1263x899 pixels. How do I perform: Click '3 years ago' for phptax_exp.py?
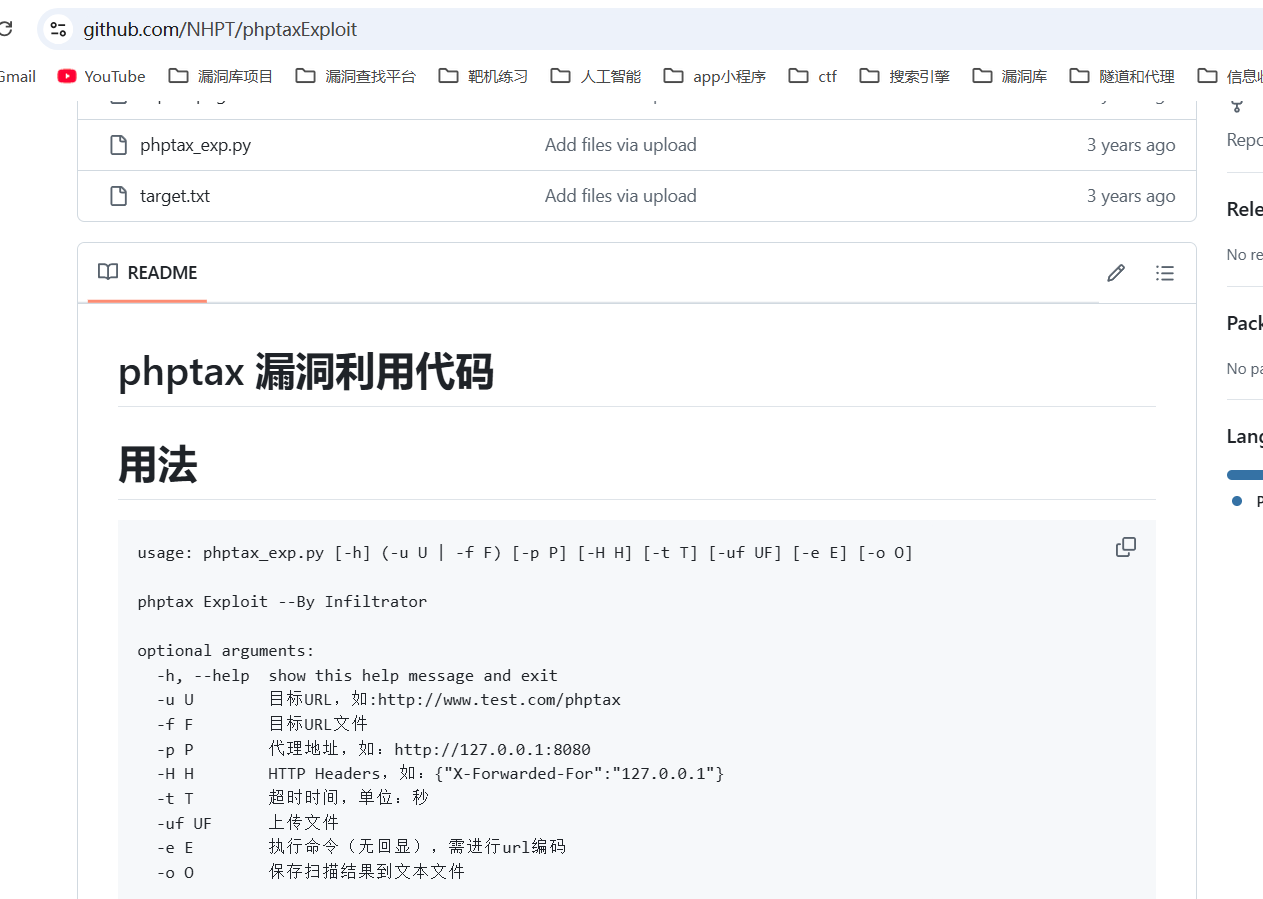1131,145
